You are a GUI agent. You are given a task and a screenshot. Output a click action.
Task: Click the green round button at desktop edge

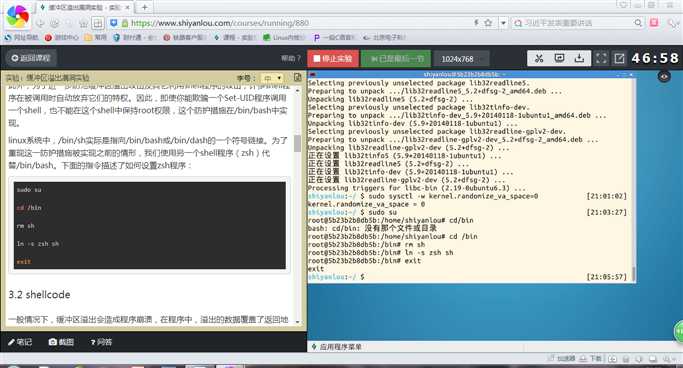tap(678, 332)
